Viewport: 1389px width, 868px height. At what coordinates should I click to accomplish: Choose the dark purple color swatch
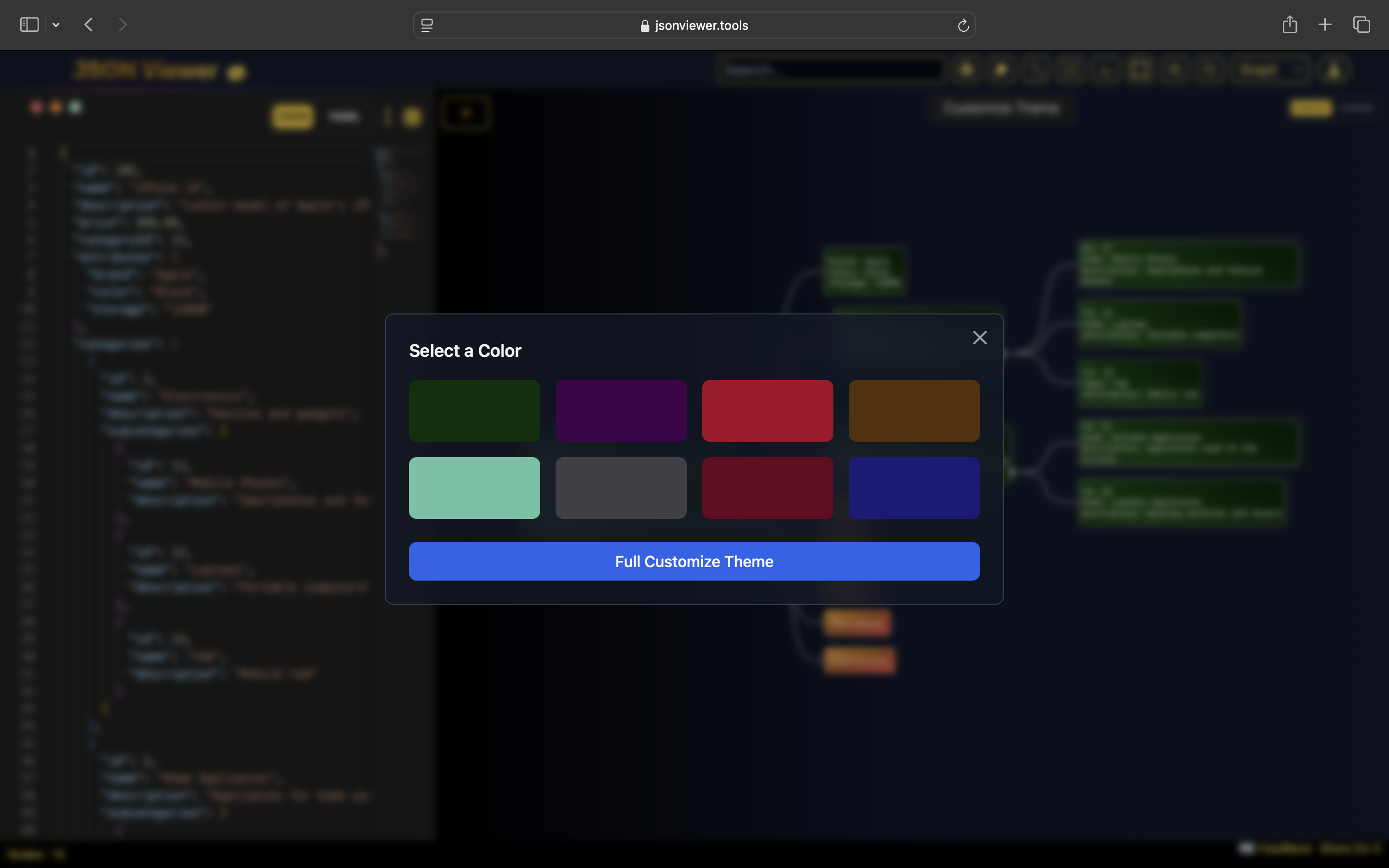click(x=621, y=410)
